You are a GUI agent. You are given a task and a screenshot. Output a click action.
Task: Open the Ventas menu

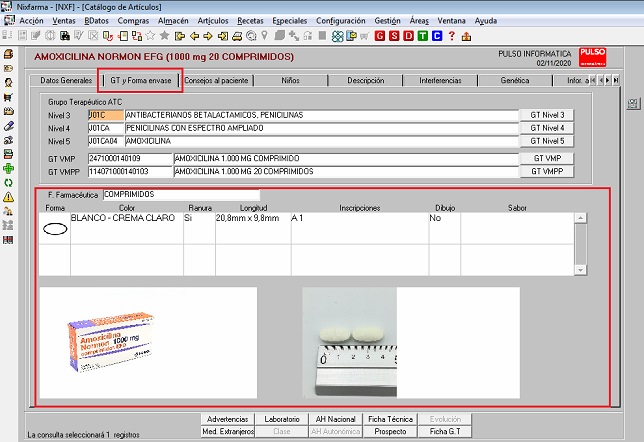64,21
